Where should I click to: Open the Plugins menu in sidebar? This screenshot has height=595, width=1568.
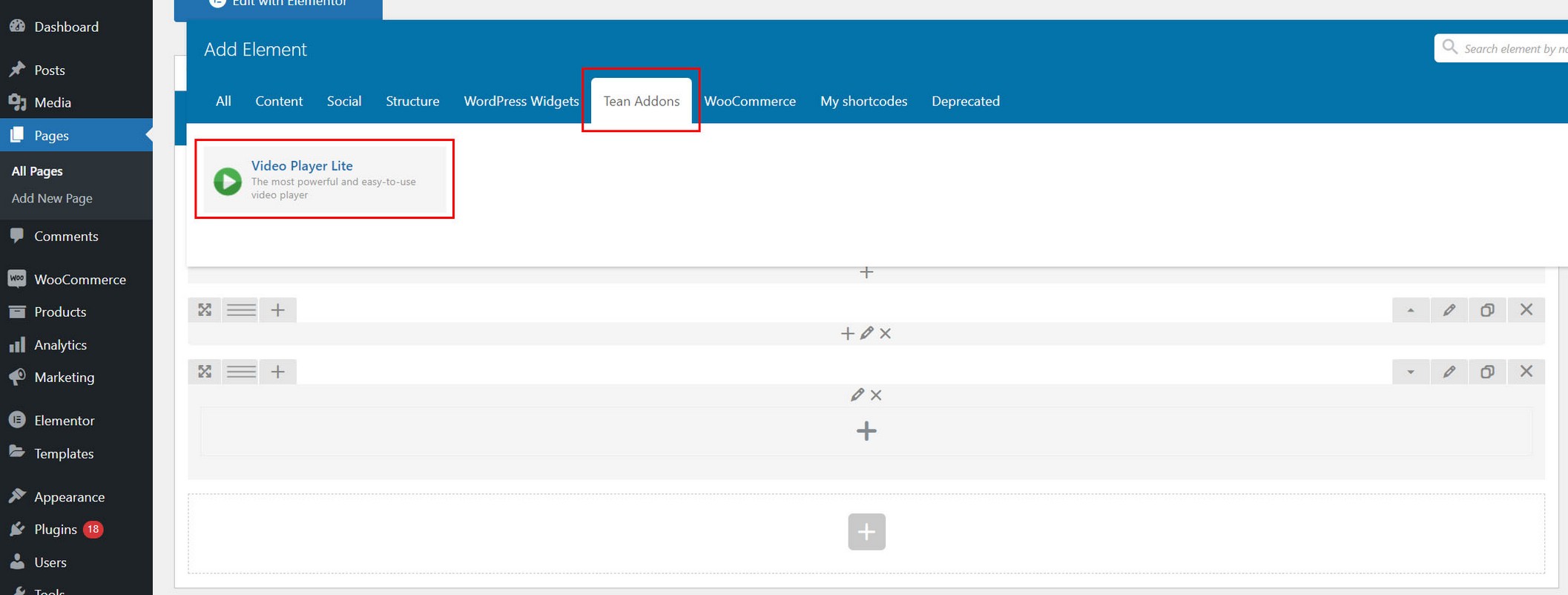pos(56,529)
